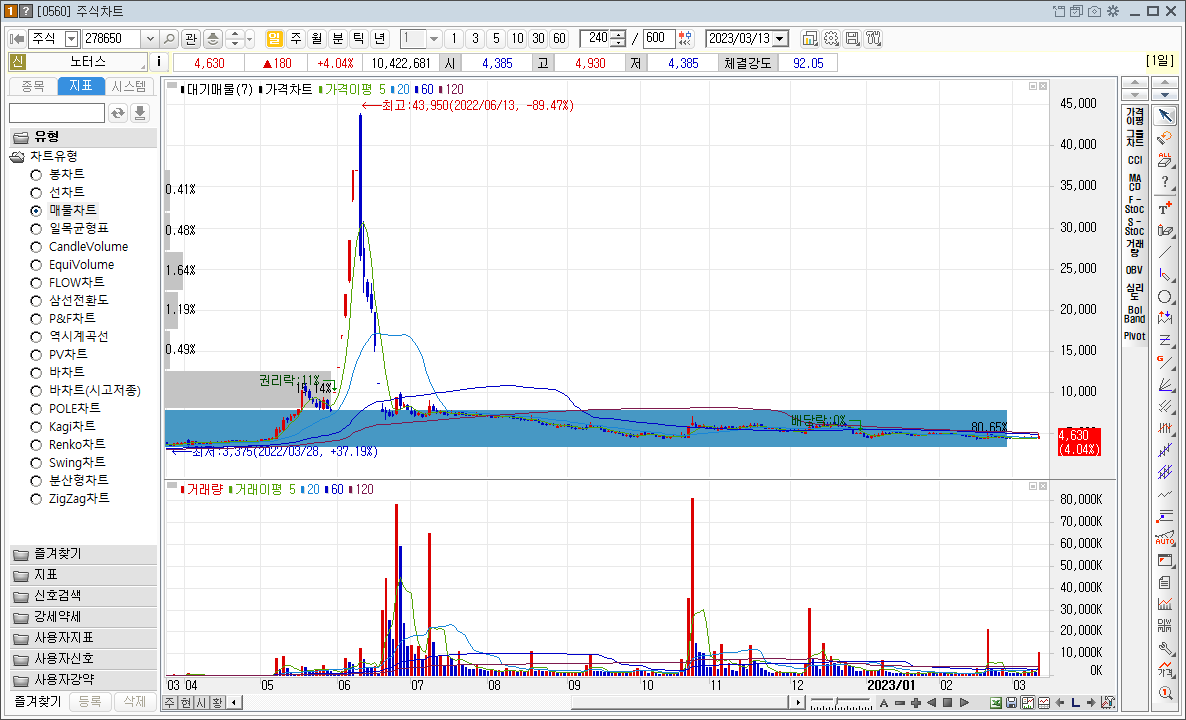The height and width of the screenshot is (720, 1186).
Task: Select the 선차트 radio button
Action: click(36, 193)
